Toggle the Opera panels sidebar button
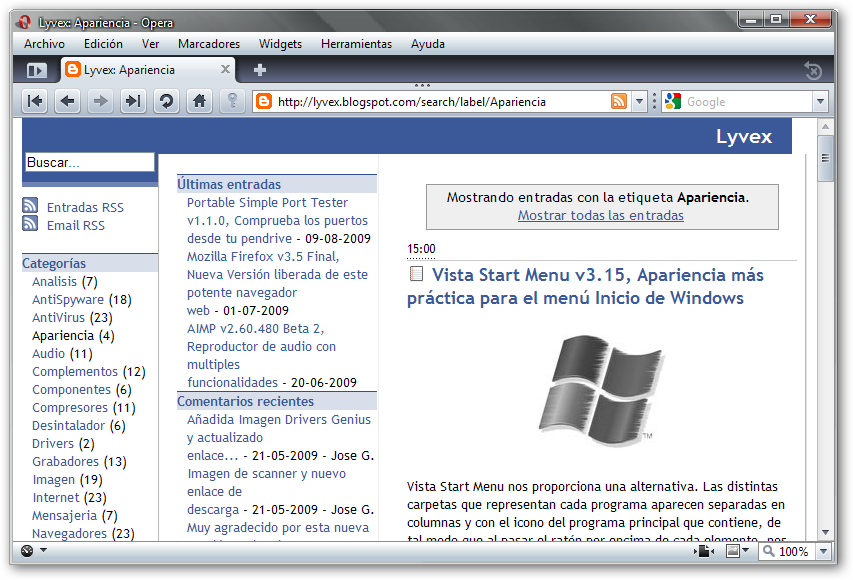This screenshot has height=580, width=853. pos(36,70)
